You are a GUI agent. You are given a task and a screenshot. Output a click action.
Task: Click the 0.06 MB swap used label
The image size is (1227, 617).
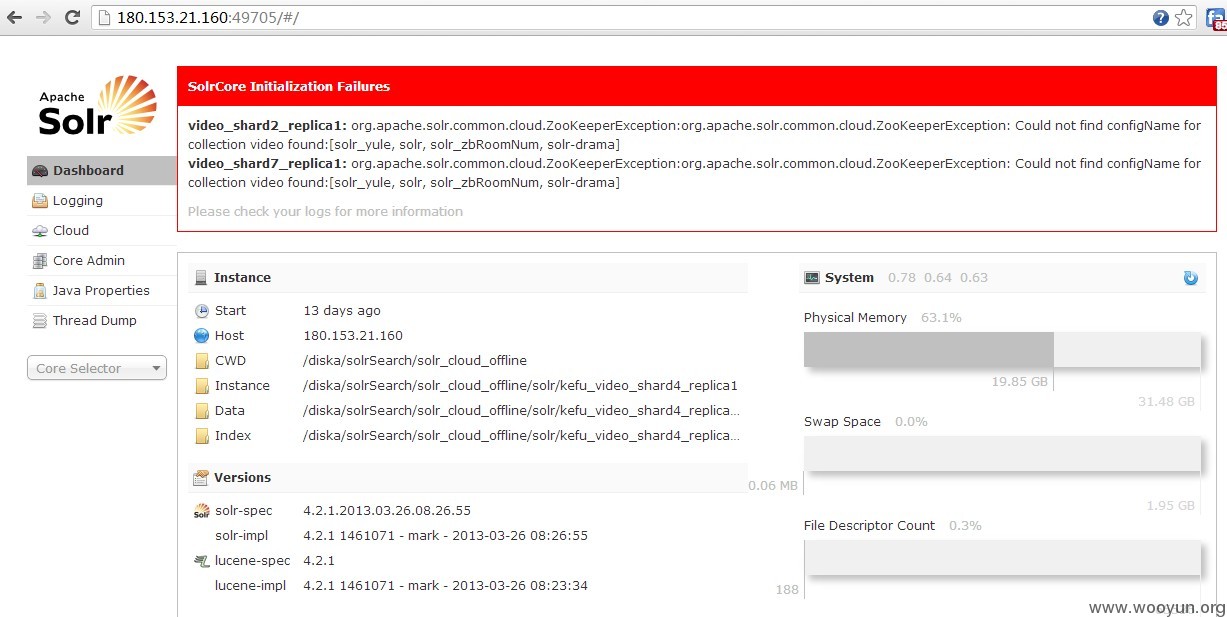pos(773,486)
